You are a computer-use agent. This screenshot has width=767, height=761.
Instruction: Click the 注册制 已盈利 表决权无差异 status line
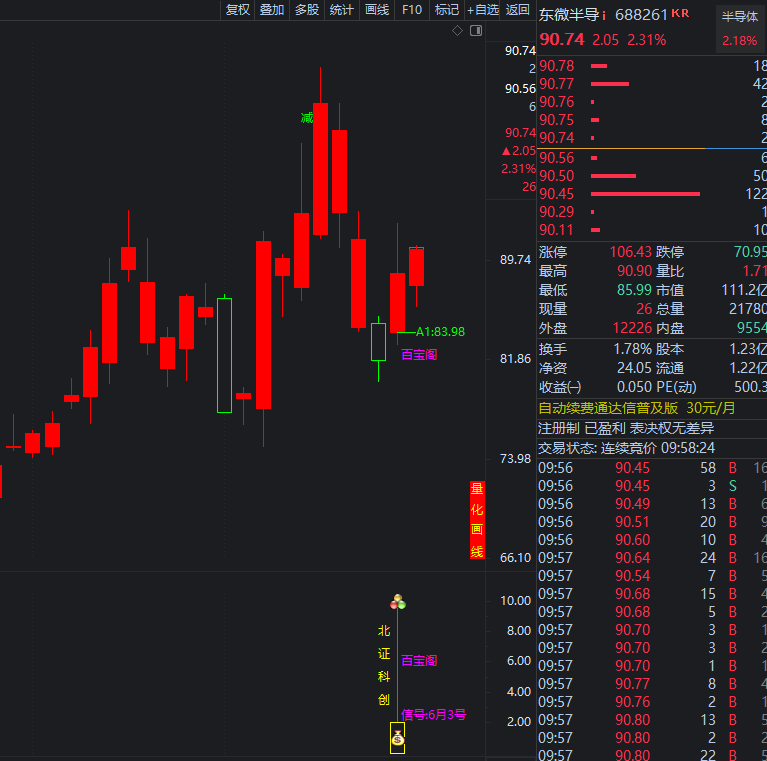click(626, 429)
